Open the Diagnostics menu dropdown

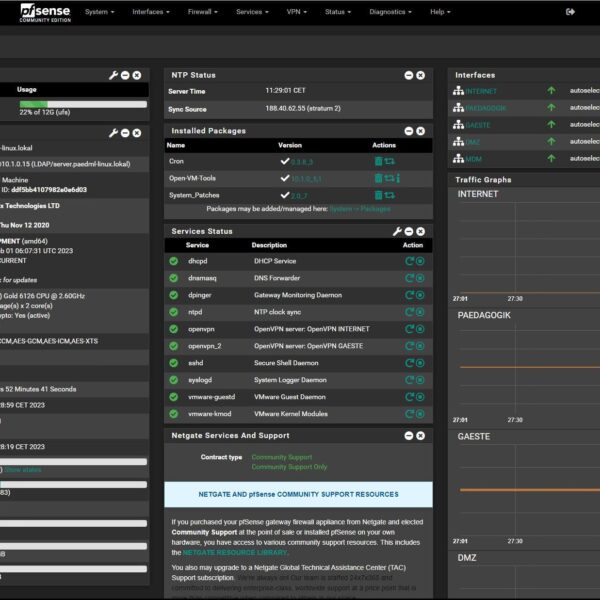point(390,12)
